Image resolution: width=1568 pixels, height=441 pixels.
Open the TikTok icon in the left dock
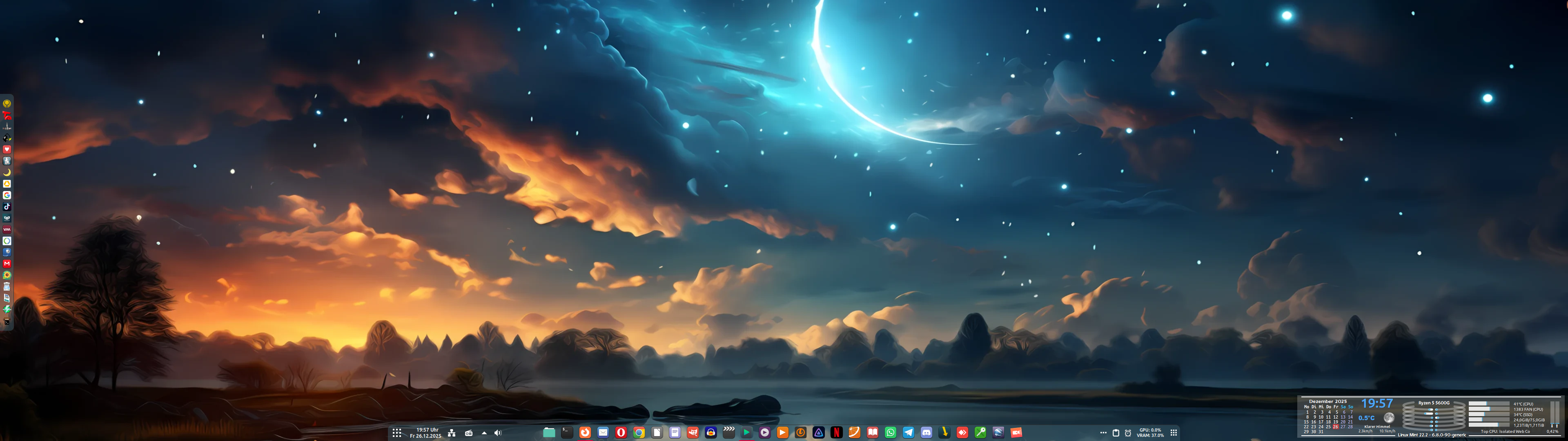(7, 207)
